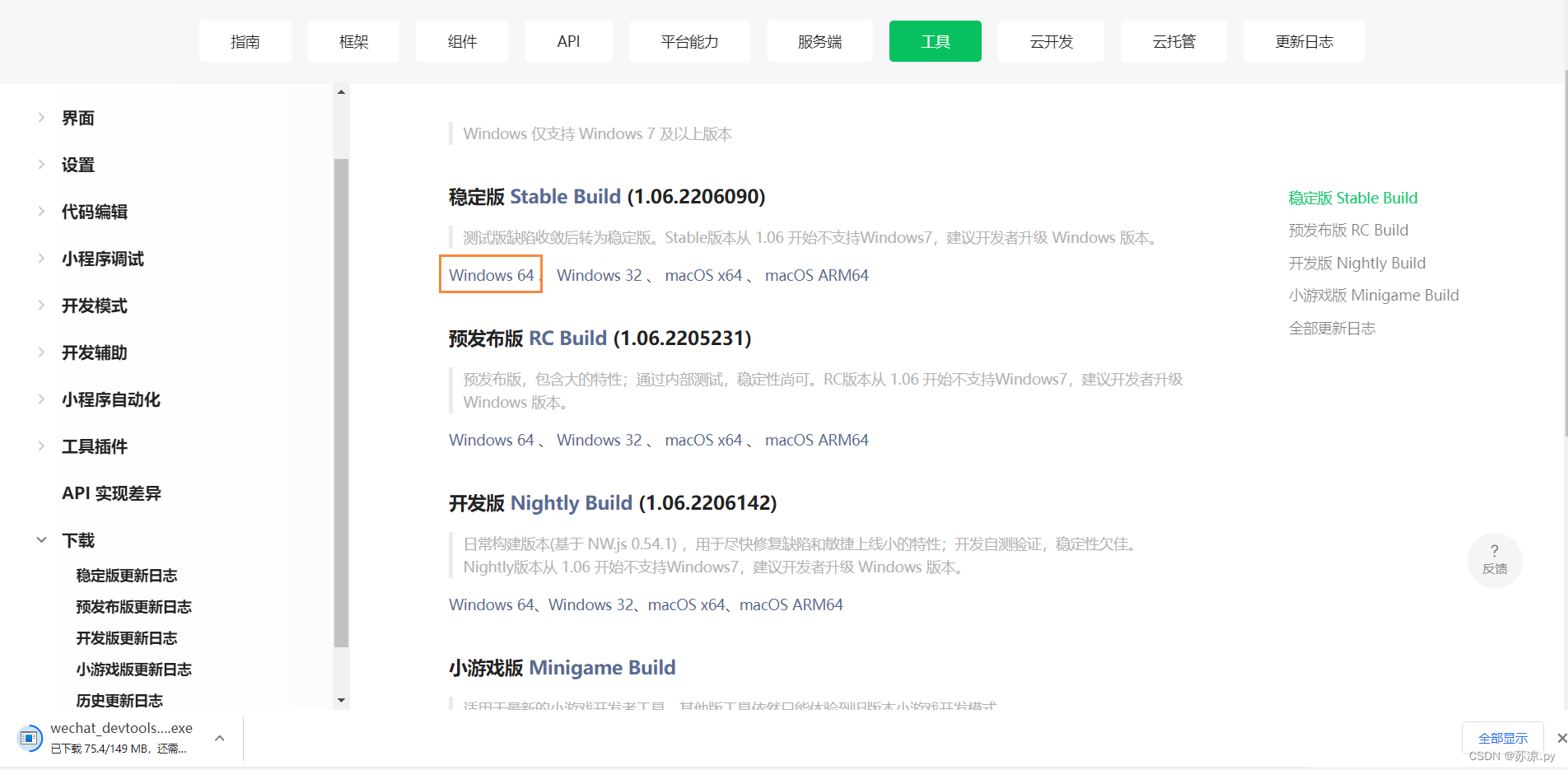Open the 反馈 feedback button
This screenshot has height=770, width=1568.
coord(1495,560)
